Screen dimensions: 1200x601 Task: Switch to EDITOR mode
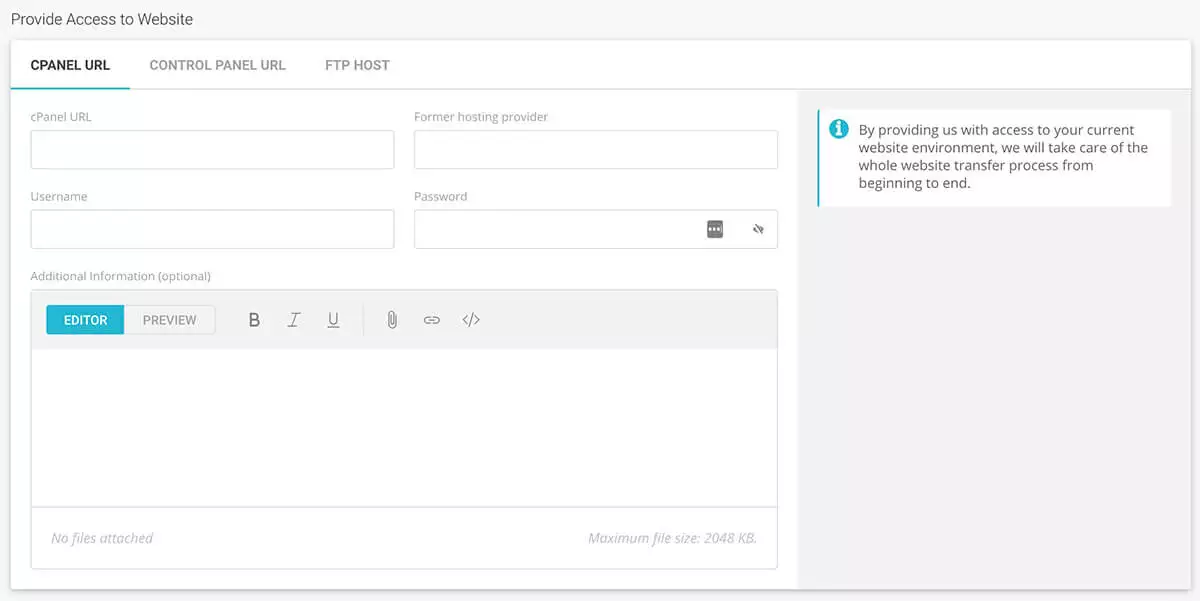point(85,320)
